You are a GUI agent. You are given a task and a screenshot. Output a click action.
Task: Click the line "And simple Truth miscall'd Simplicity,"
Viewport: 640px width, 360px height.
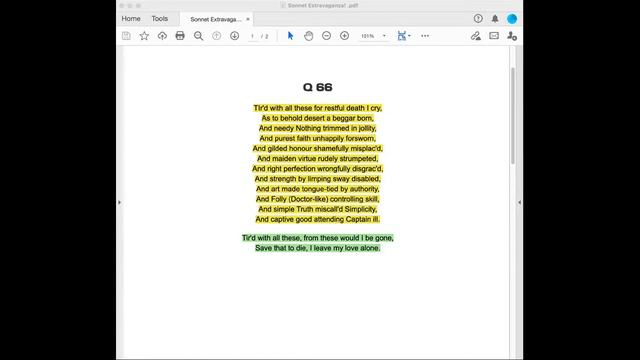click(318, 209)
